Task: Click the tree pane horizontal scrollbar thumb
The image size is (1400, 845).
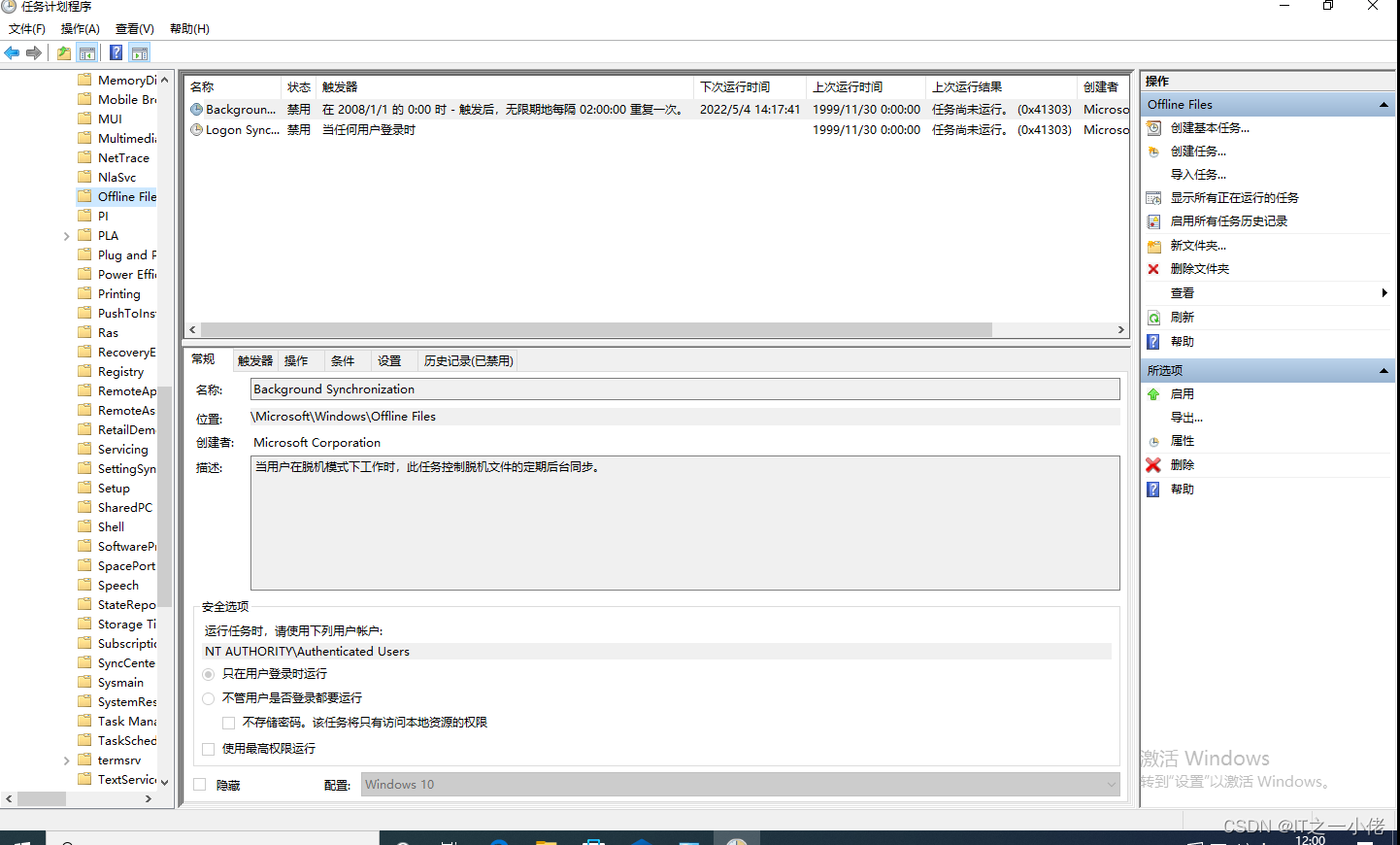Action: tap(42, 798)
